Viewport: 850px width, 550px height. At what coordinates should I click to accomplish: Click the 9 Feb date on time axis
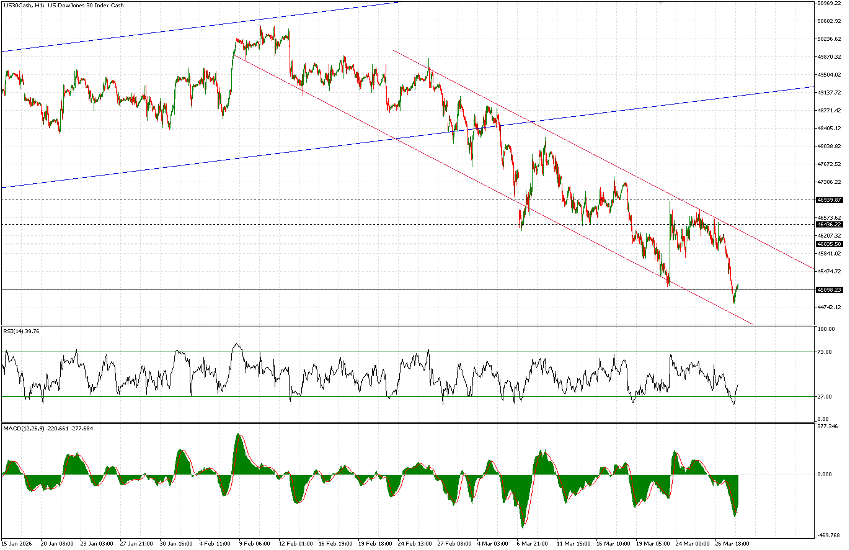click(255, 544)
